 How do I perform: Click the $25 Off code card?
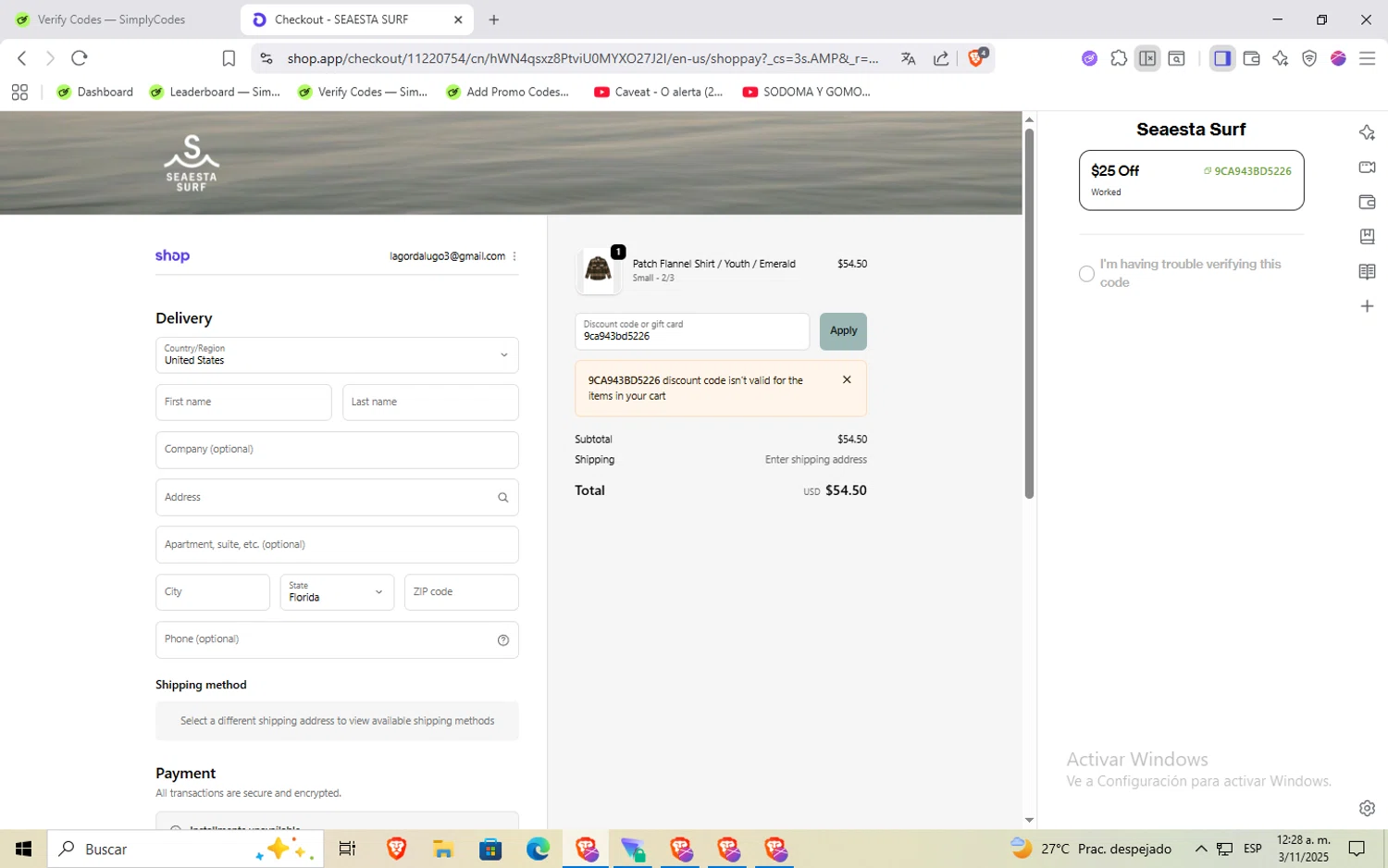(x=1191, y=180)
